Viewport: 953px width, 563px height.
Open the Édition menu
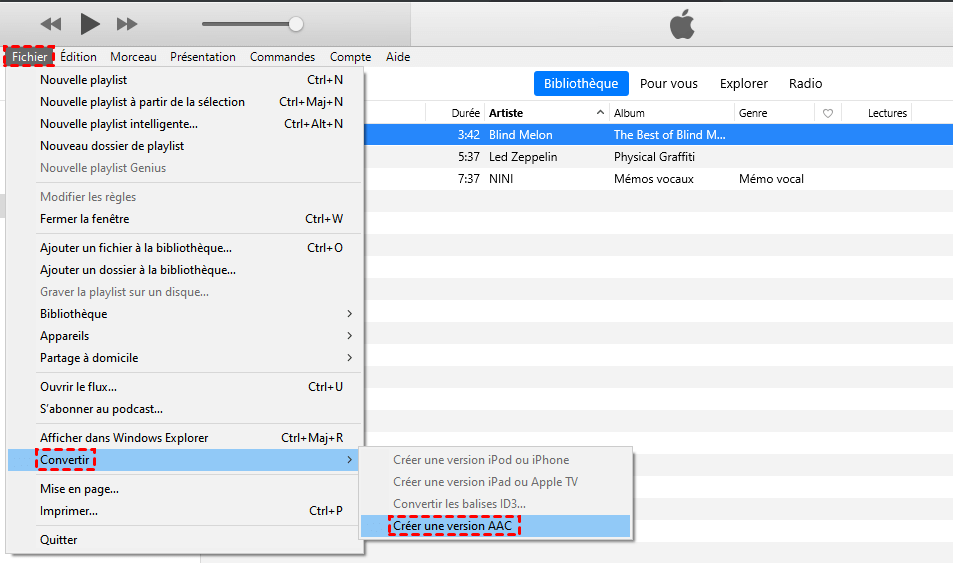pos(78,57)
